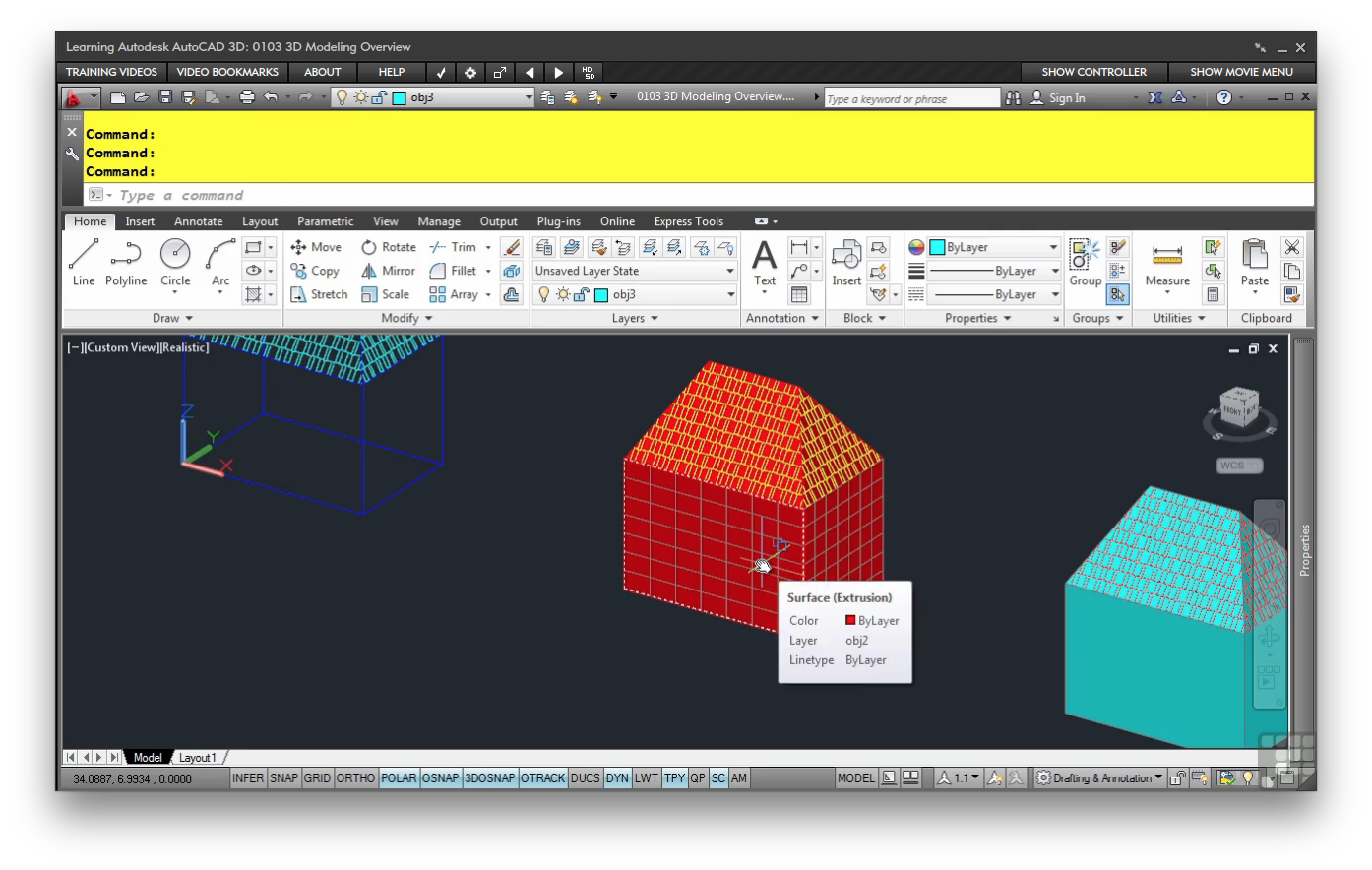Select the Arc tool
The width and height of the screenshot is (1372, 870).
point(220,263)
